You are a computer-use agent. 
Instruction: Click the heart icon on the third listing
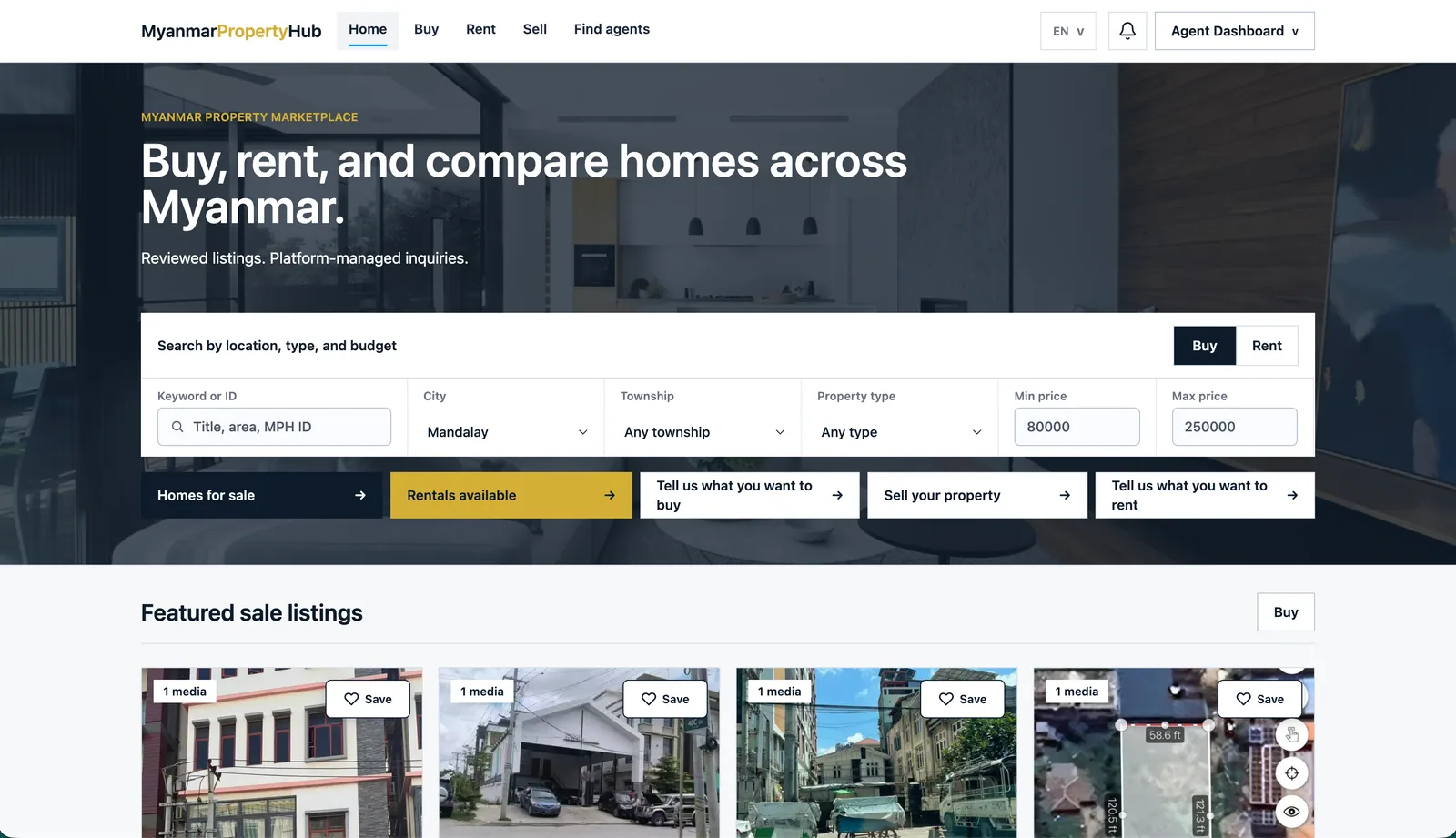tap(946, 699)
